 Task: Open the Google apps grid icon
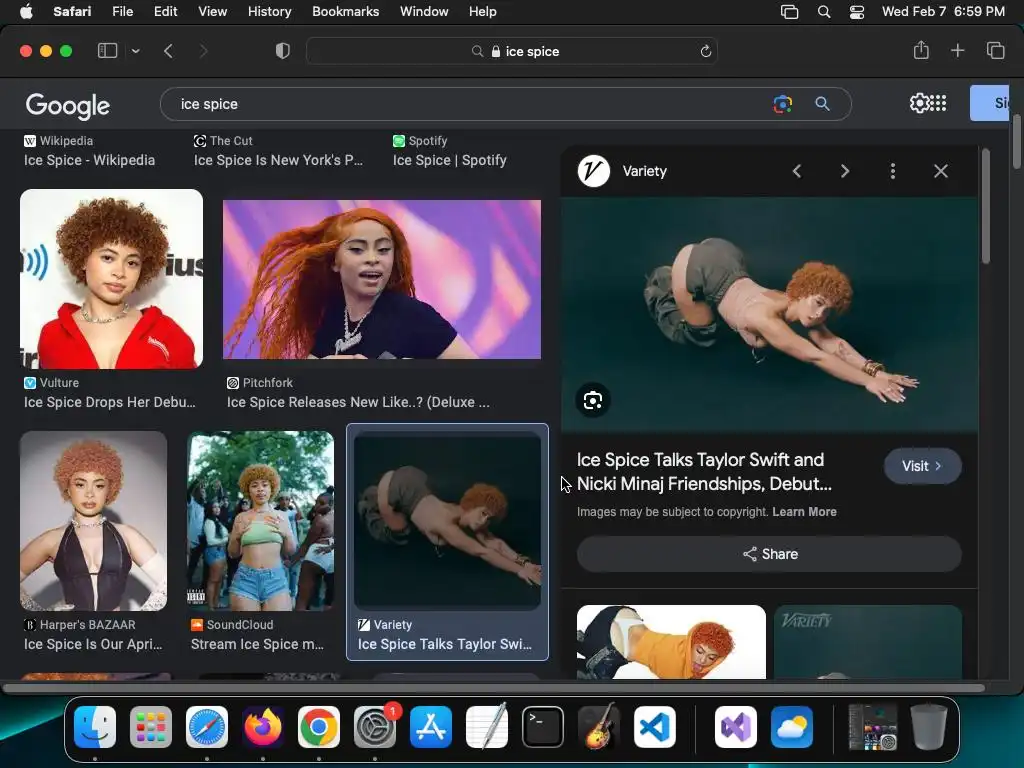[938, 103]
